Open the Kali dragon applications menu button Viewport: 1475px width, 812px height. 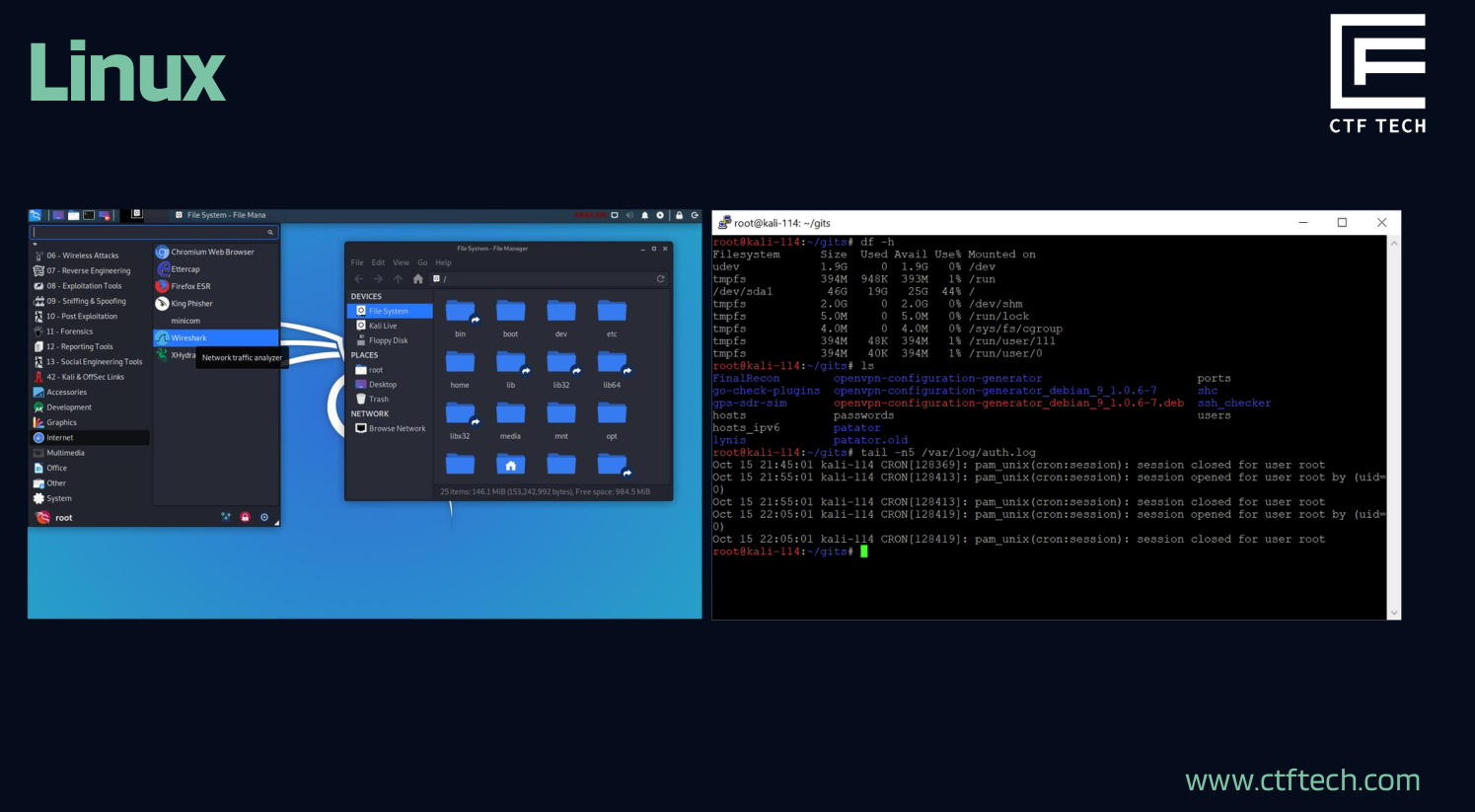pyautogui.click(x=35, y=215)
